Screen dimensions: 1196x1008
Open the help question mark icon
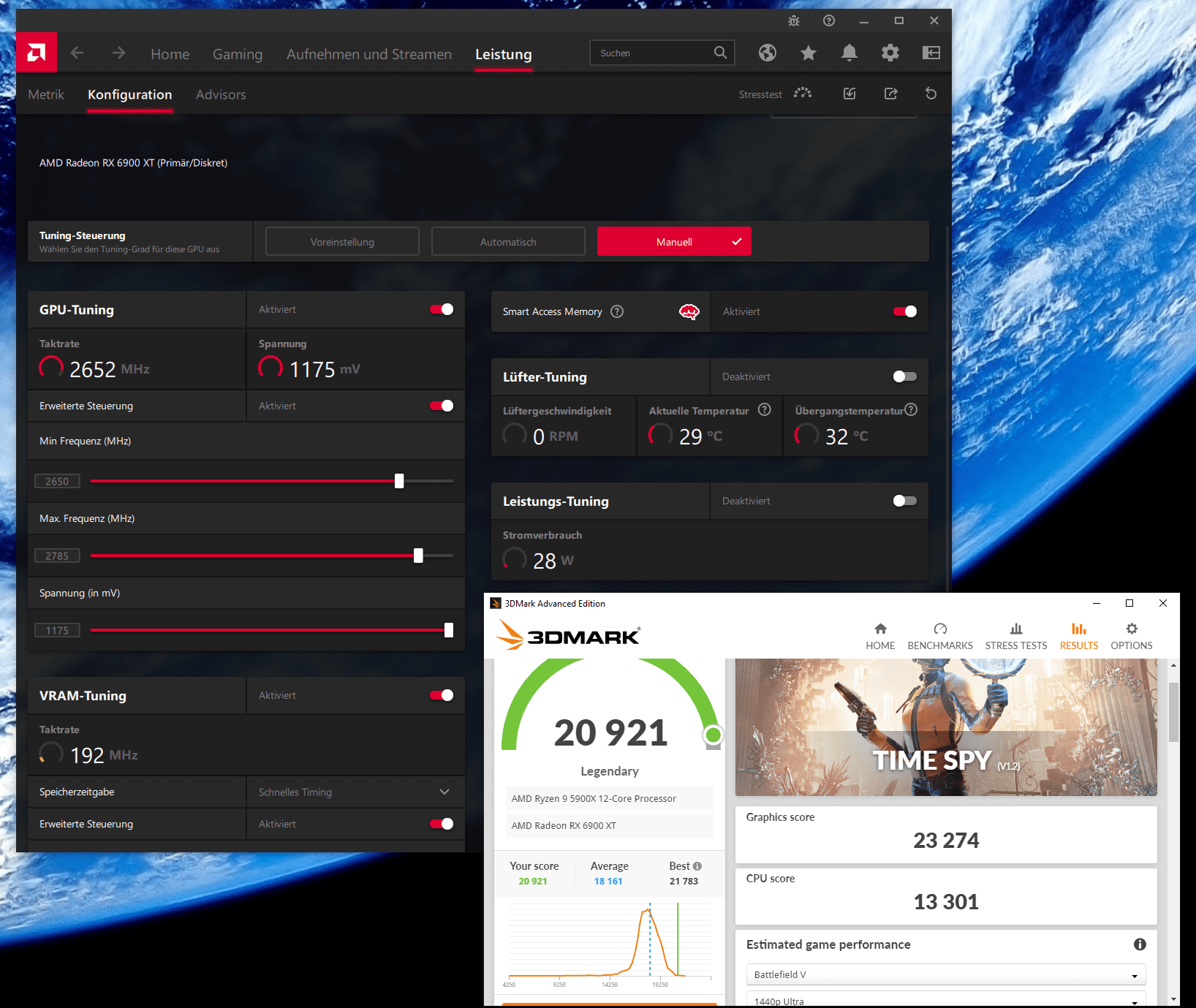pos(828,20)
